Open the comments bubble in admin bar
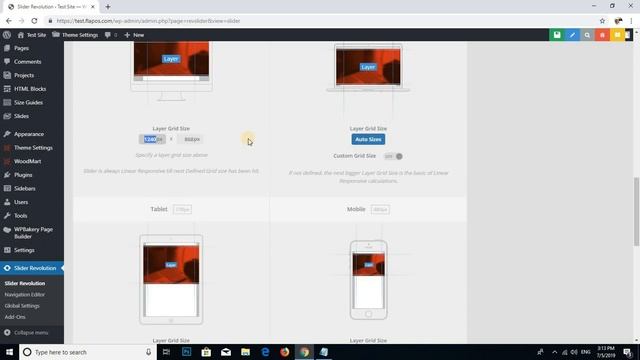Image resolution: width=640 pixels, height=360 pixels. pos(111,35)
